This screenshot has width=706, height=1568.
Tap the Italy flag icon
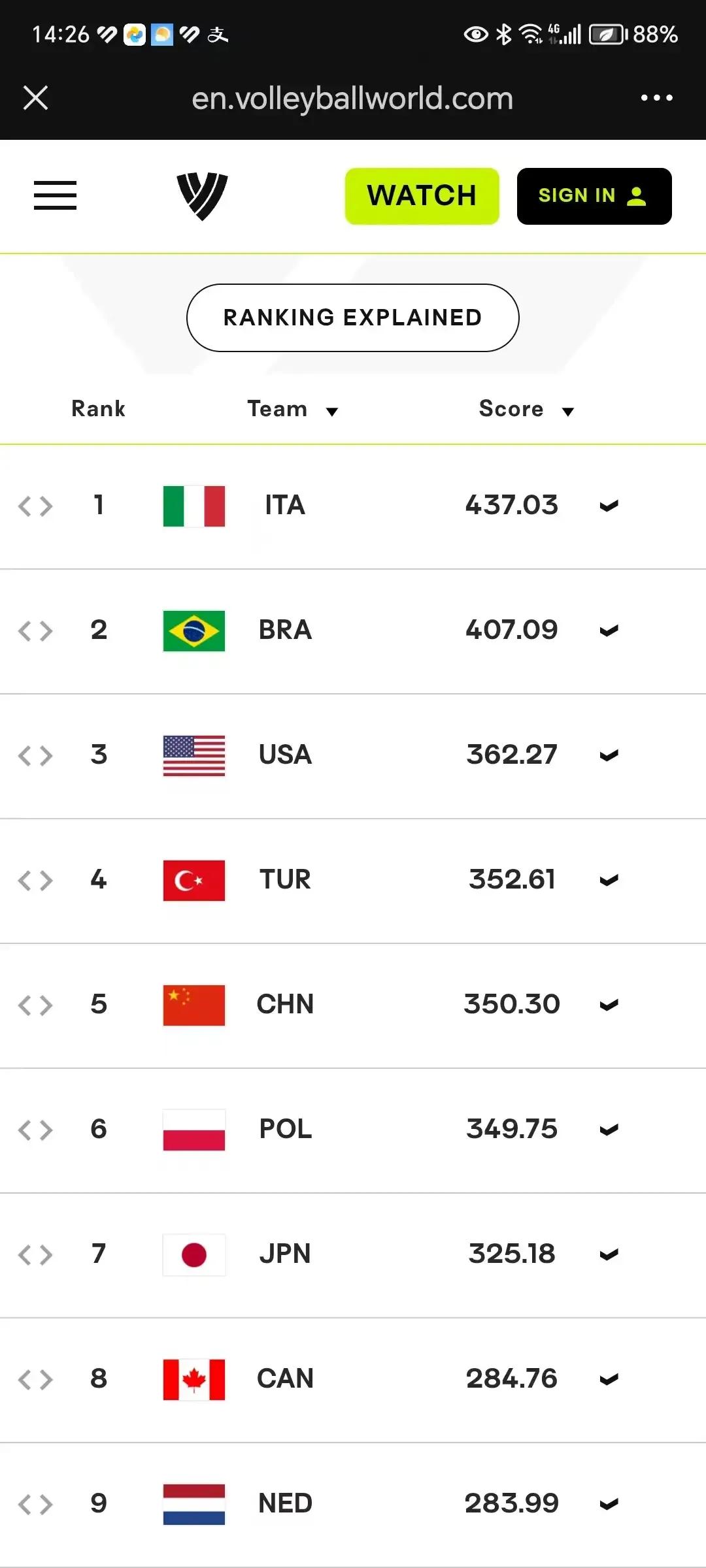[194, 506]
